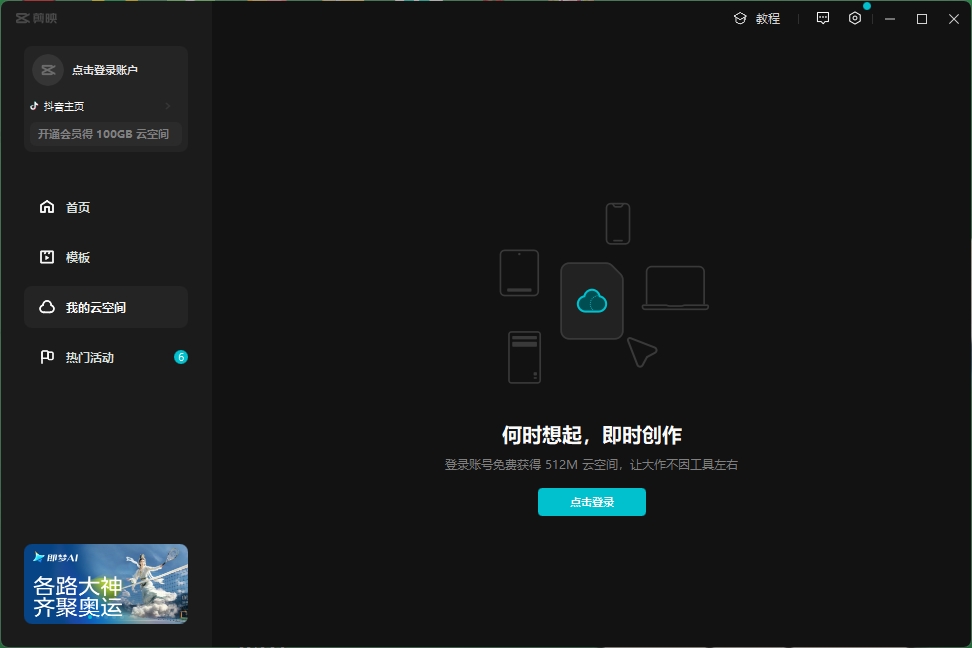Open the 即梦AI 各路大神齐聚奥运 banner
The image size is (972, 648).
point(106,584)
